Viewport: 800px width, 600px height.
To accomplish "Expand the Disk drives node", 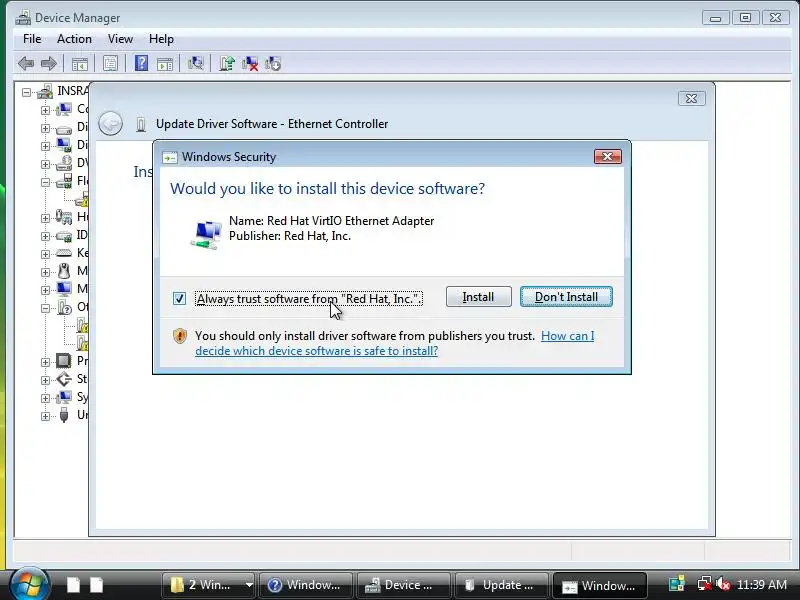I will coord(45,128).
